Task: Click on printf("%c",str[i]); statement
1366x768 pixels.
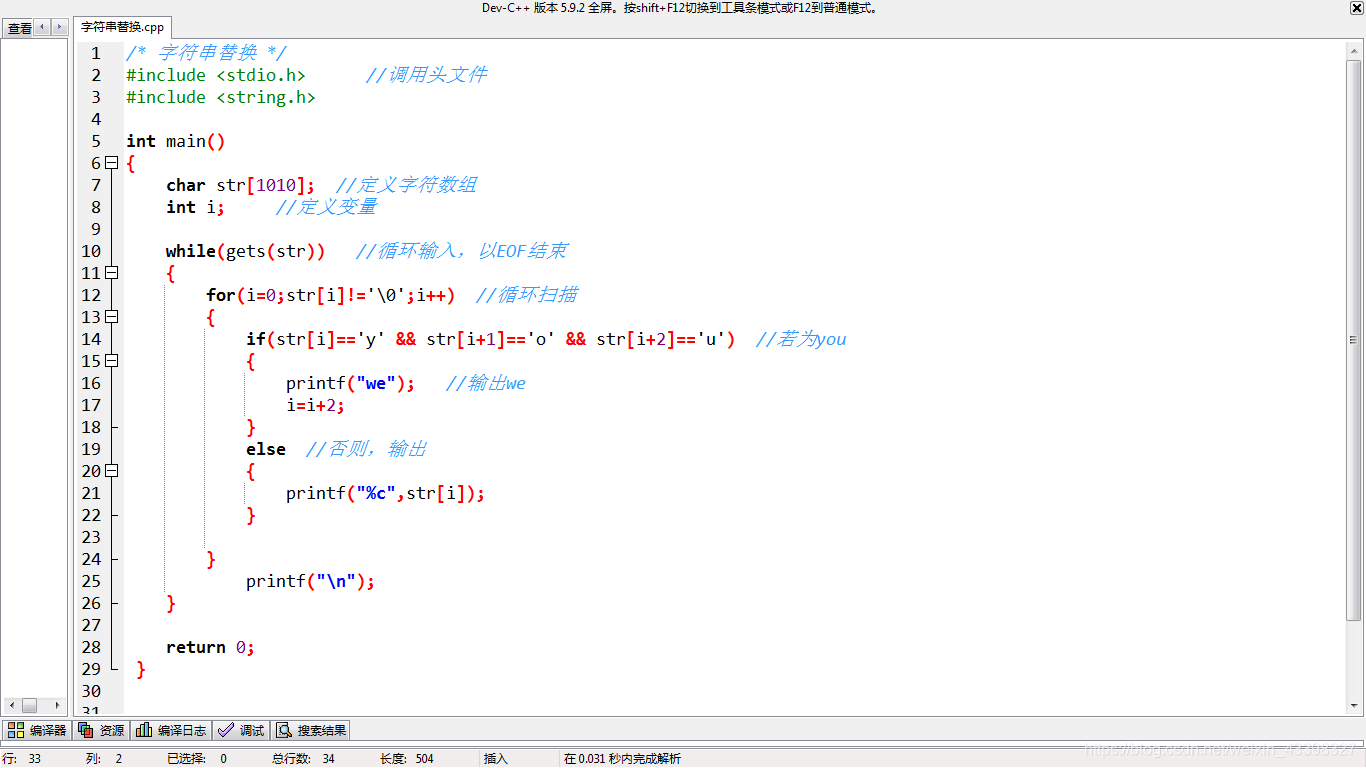Action: point(386,493)
